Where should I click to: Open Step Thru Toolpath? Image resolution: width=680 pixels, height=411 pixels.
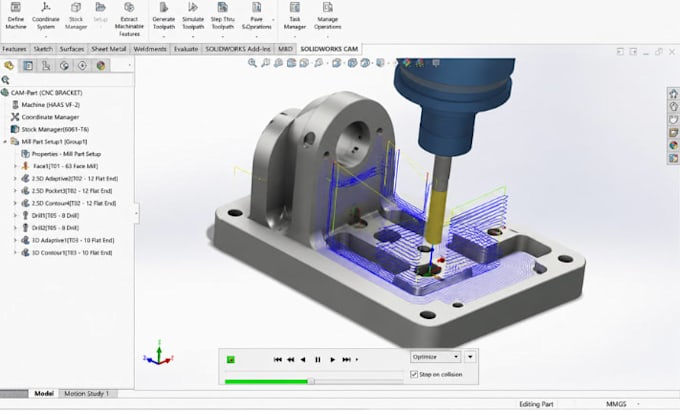pos(222,16)
